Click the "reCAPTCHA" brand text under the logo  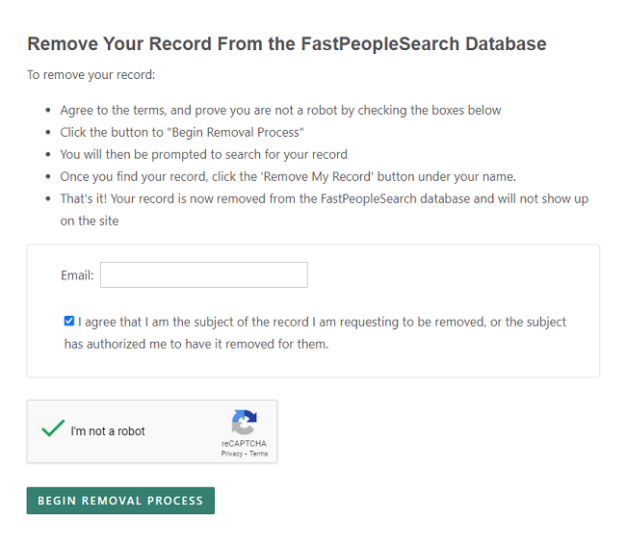(x=244, y=443)
